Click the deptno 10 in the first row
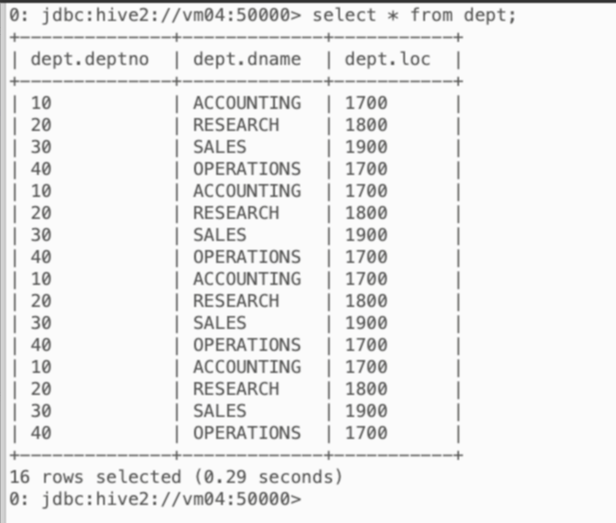616x523 pixels. pos(41,103)
